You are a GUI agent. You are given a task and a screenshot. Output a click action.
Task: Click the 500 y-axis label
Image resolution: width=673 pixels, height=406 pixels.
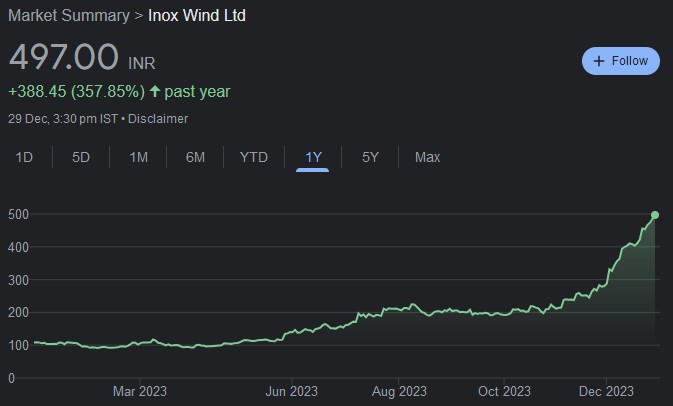coord(18,214)
